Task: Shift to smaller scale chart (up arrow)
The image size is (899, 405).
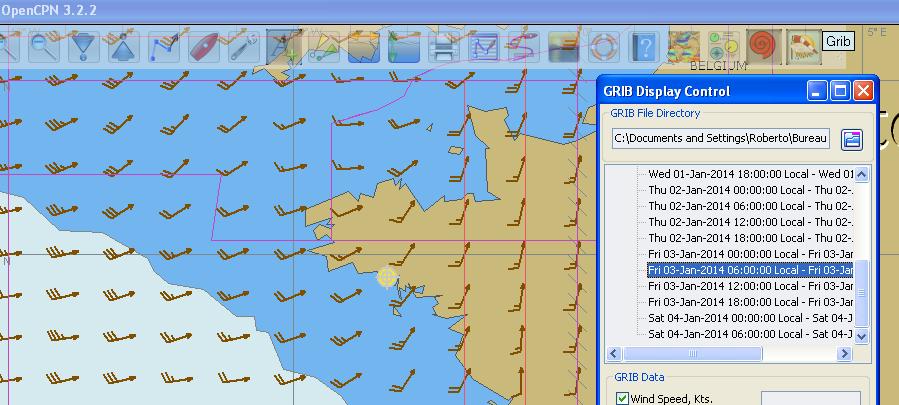Action: 123,46
